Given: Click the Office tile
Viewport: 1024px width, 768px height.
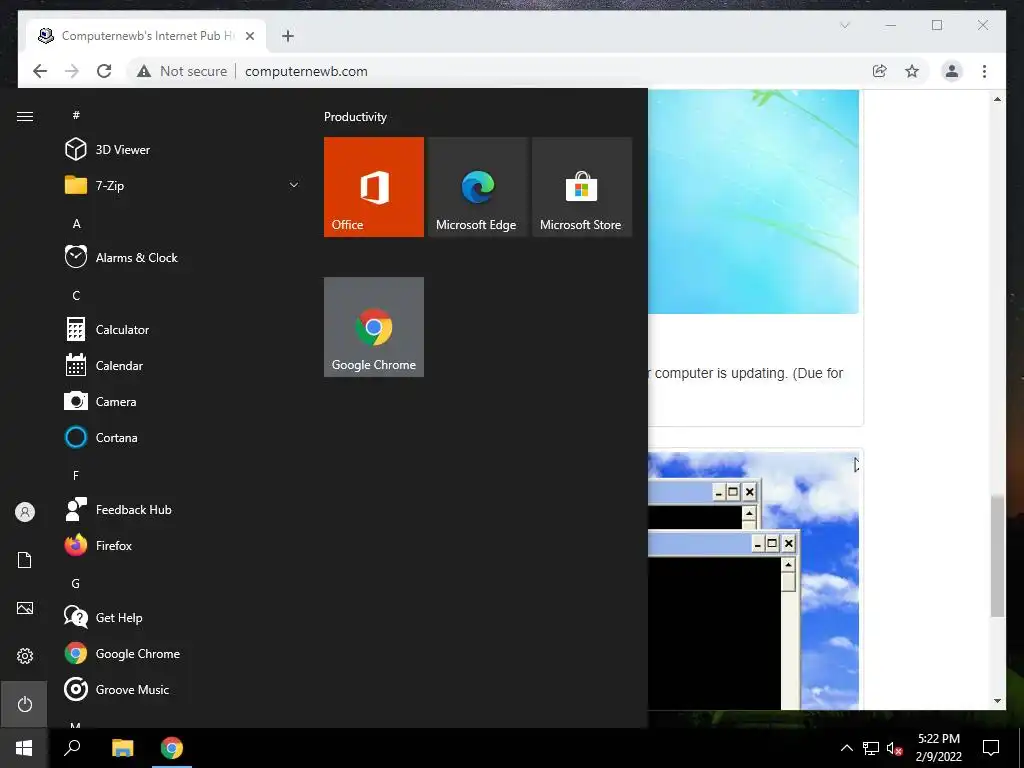Looking at the screenshot, I should tap(374, 187).
